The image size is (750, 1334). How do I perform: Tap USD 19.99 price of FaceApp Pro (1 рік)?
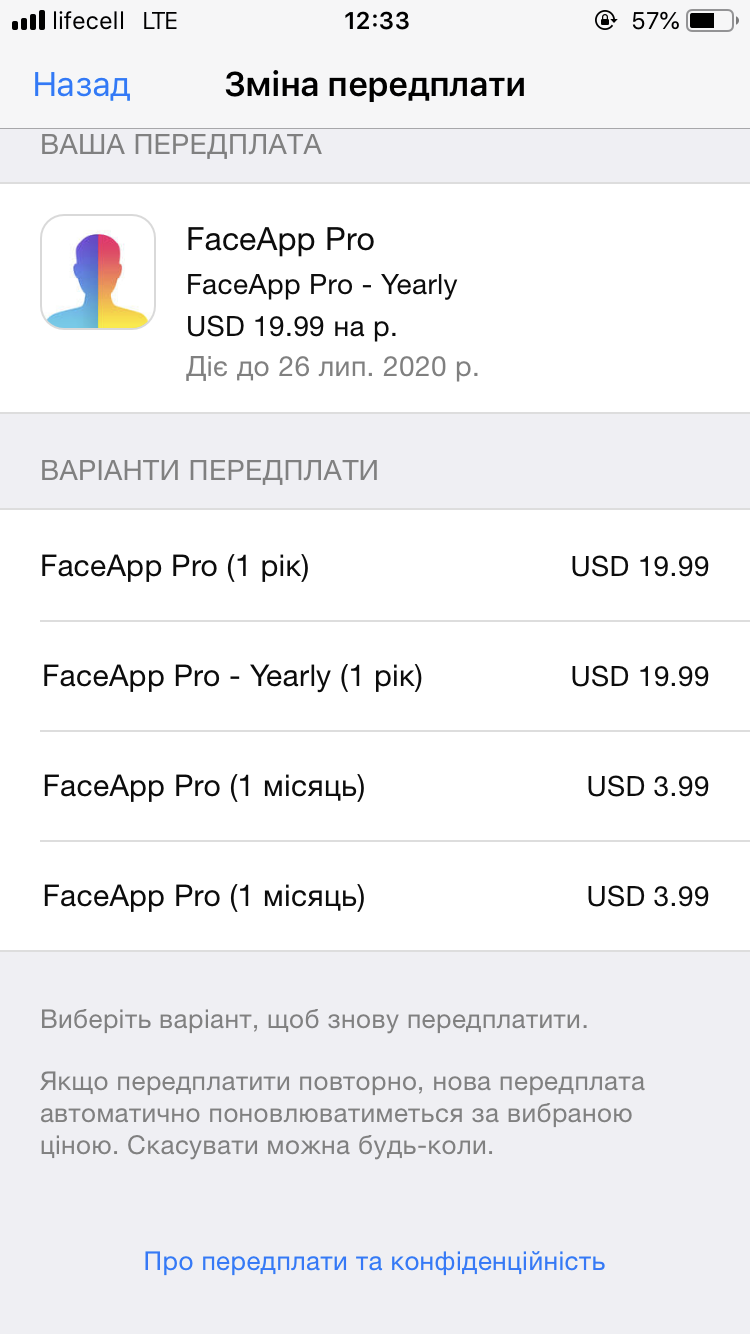pos(640,567)
